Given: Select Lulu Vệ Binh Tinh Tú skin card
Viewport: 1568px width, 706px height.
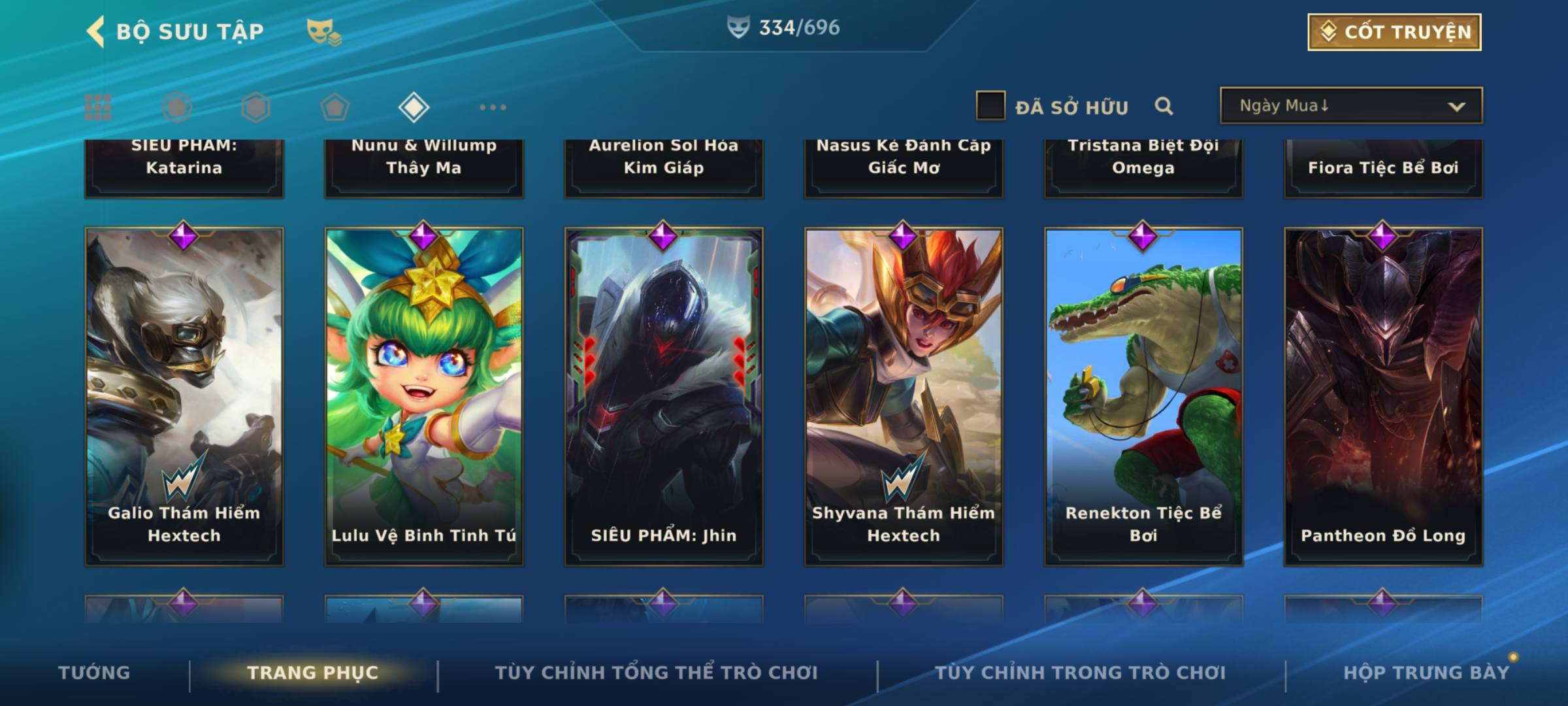Looking at the screenshot, I should (424, 396).
